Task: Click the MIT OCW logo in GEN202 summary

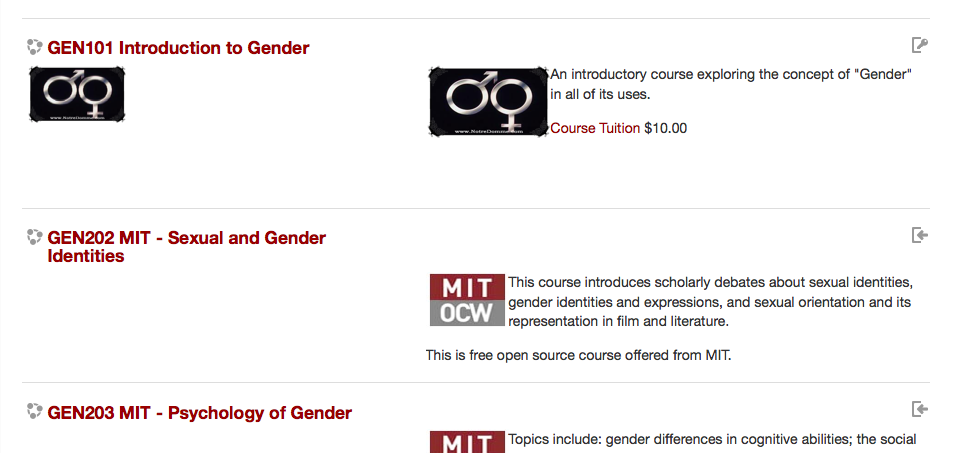Action: (x=467, y=300)
